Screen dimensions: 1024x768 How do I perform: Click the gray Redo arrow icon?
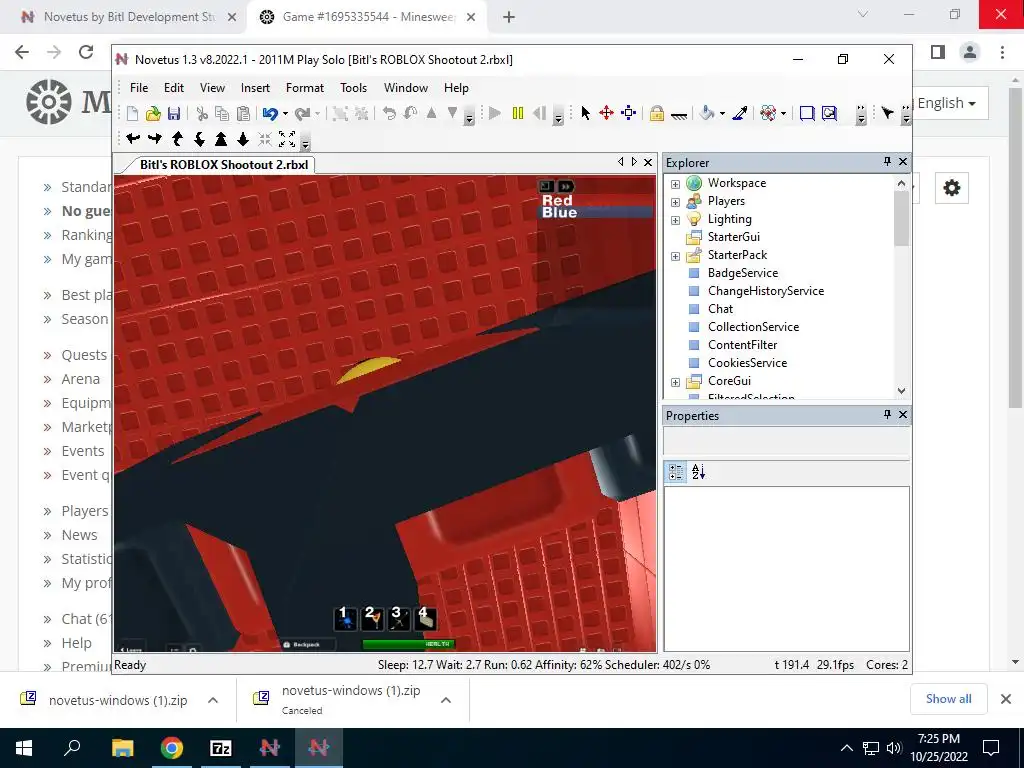302,114
